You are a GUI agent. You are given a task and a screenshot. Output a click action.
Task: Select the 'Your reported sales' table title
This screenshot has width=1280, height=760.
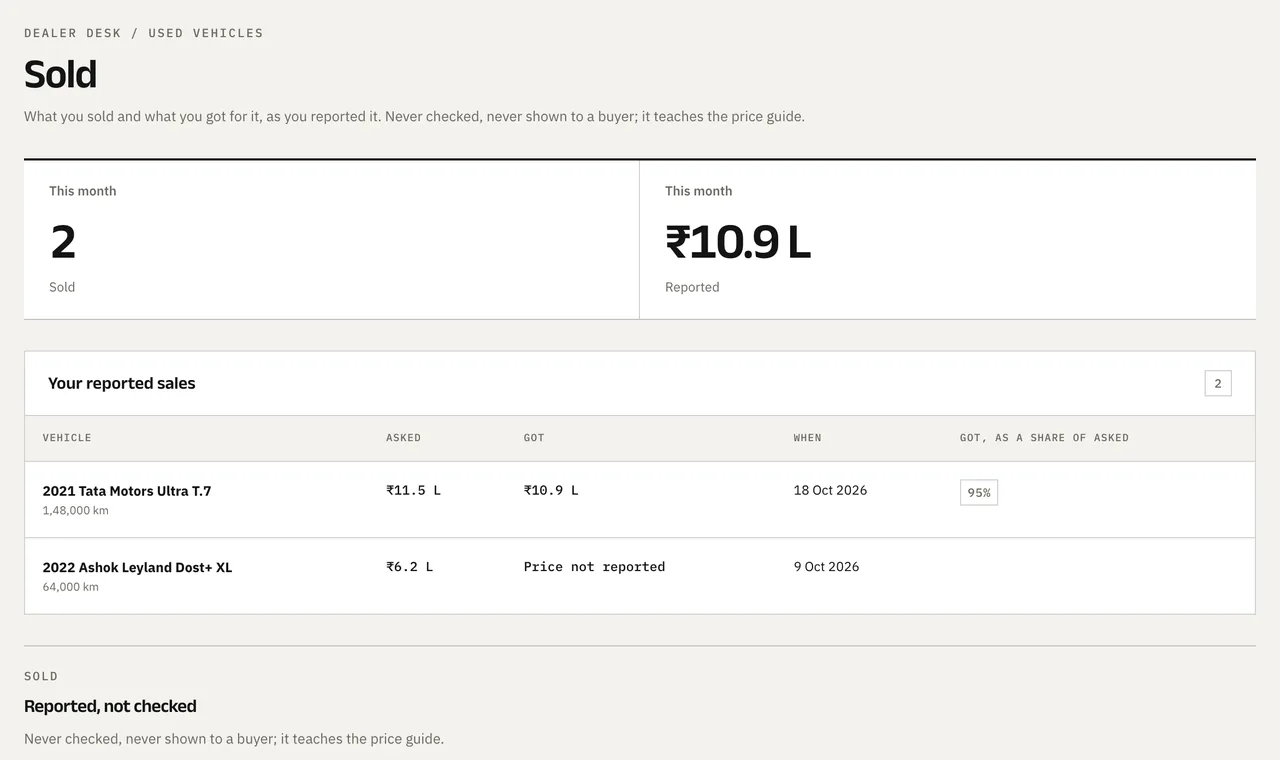pos(122,383)
